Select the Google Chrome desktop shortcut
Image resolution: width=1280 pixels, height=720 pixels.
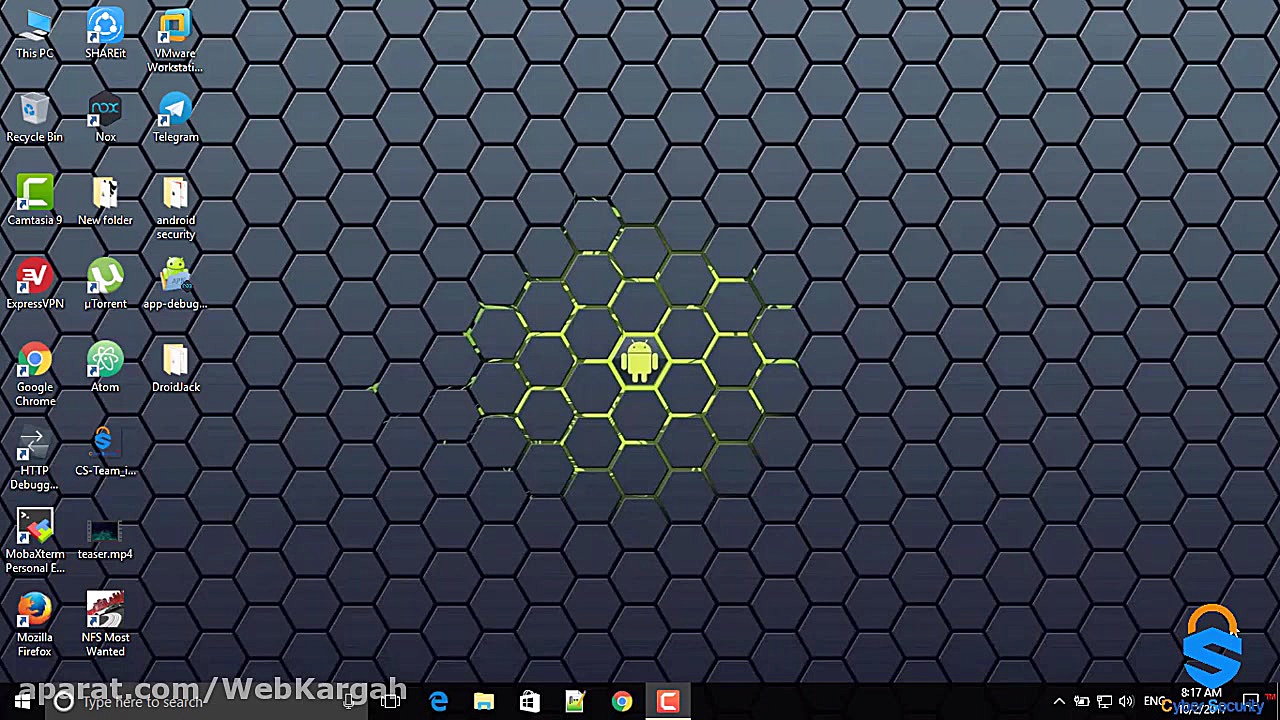(x=35, y=375)
